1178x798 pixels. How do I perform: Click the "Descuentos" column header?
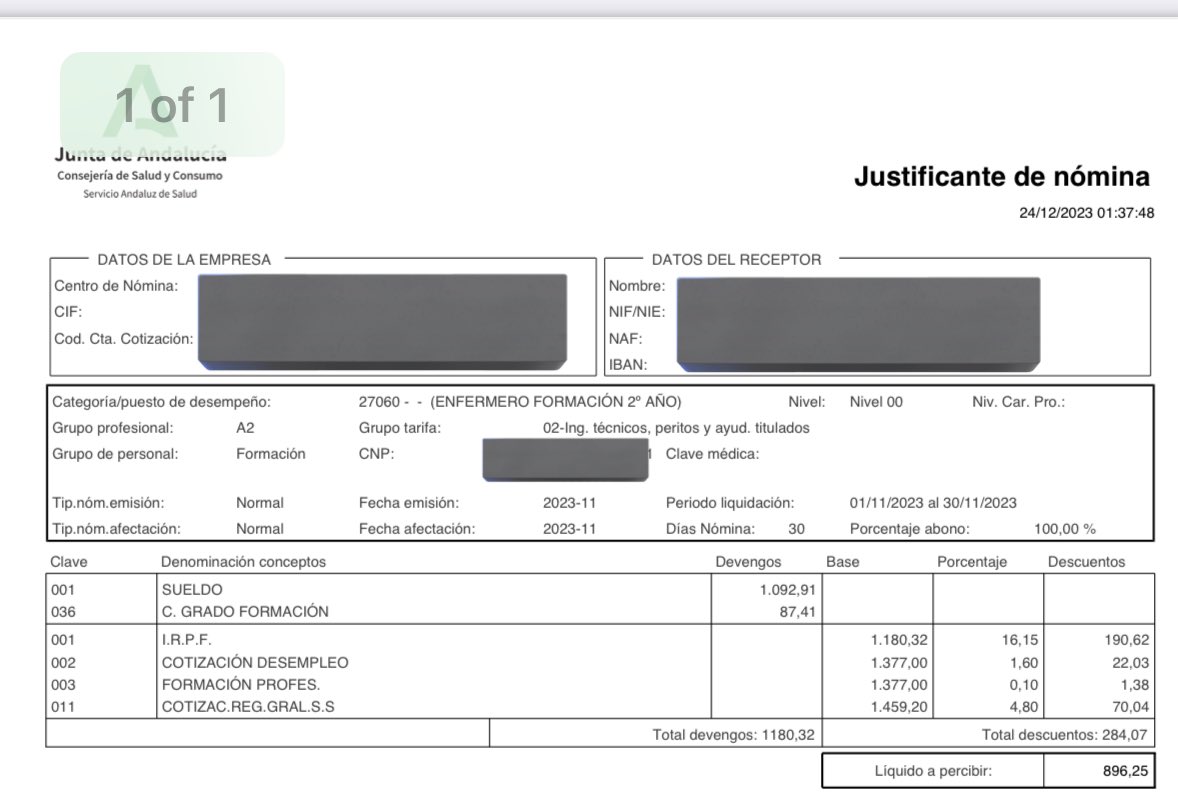coord(1086,562)
